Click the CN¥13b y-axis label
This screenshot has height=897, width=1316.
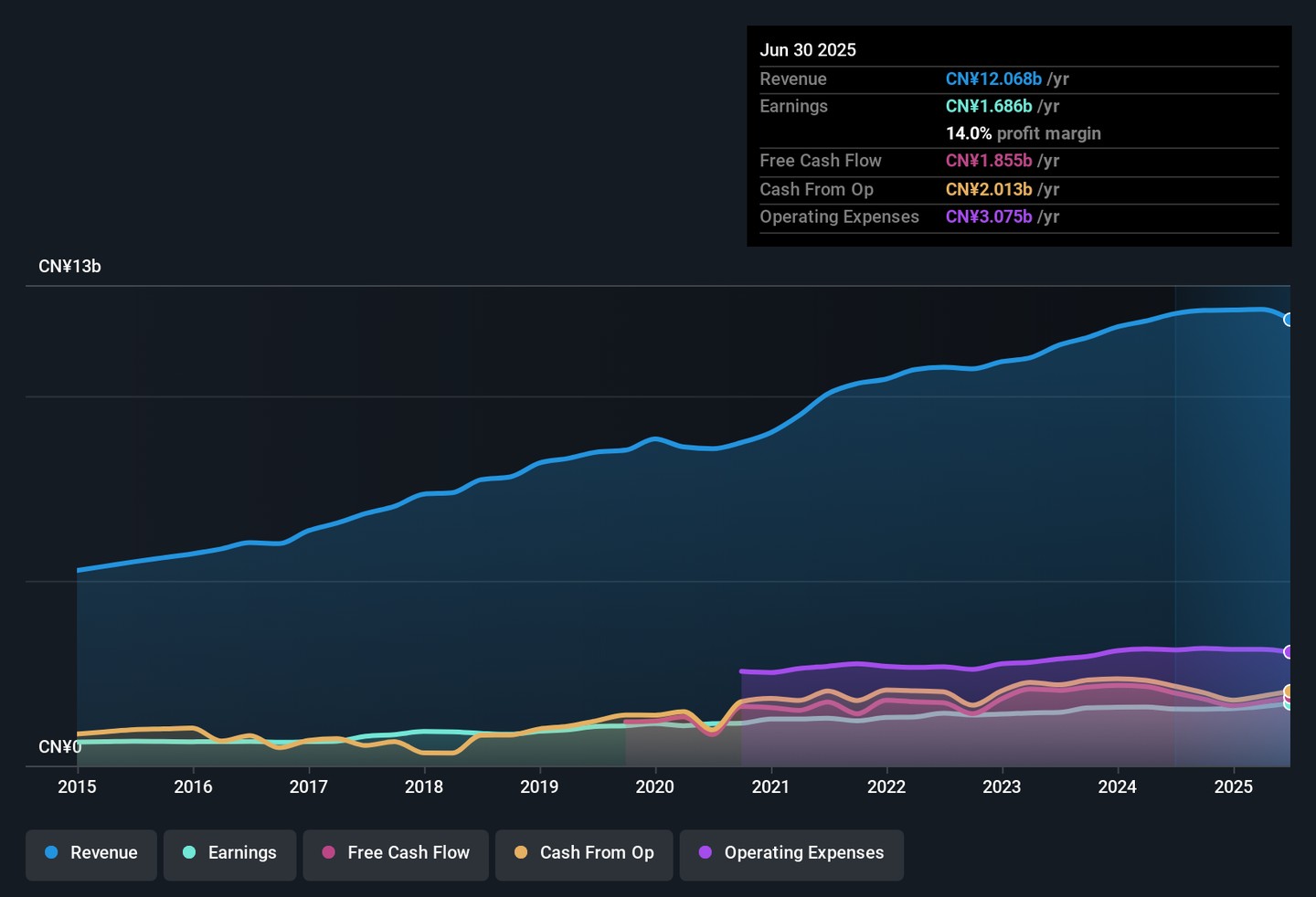[x=69, y=267]
